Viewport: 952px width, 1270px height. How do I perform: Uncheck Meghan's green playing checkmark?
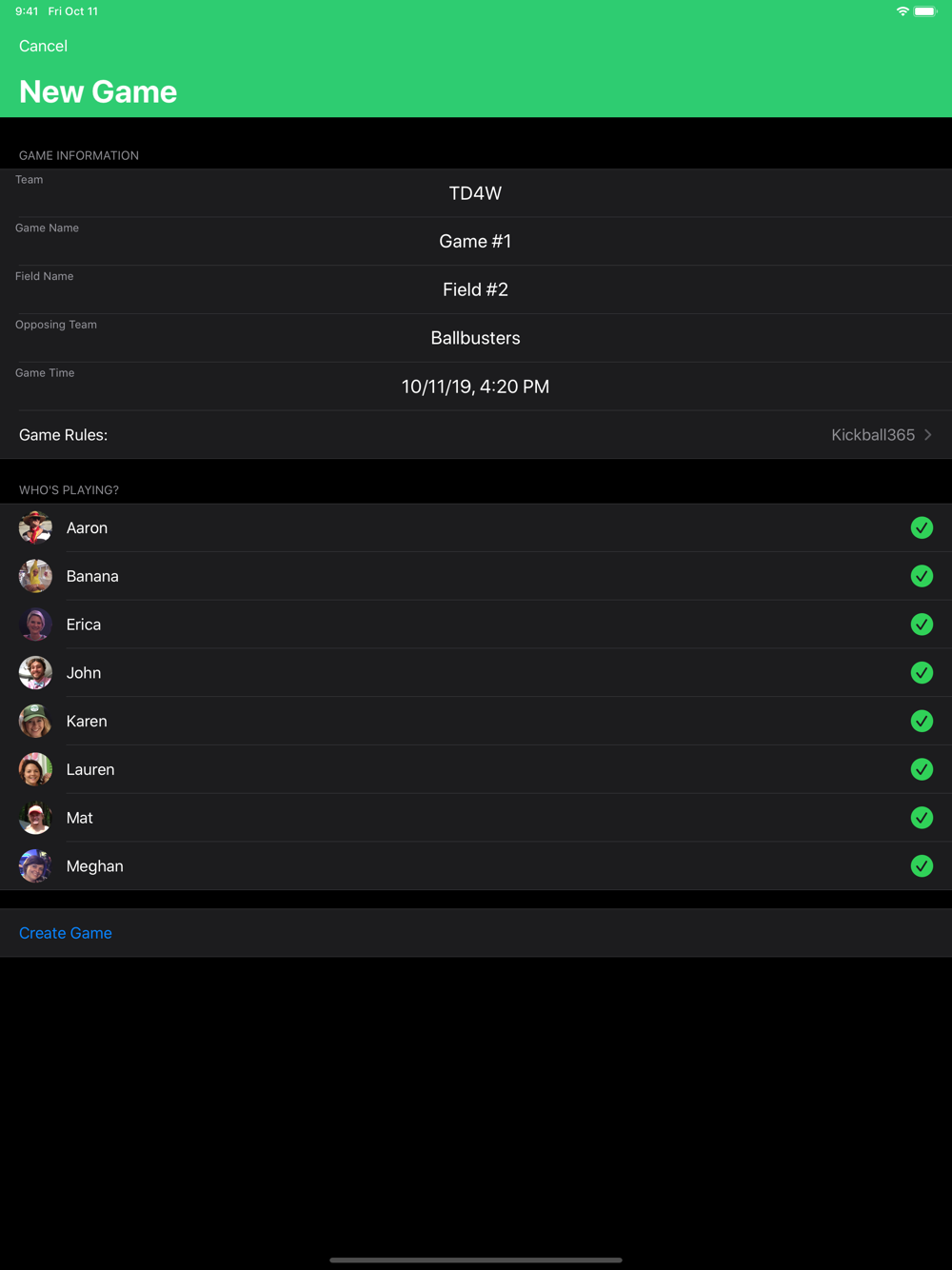coord(922,866)
